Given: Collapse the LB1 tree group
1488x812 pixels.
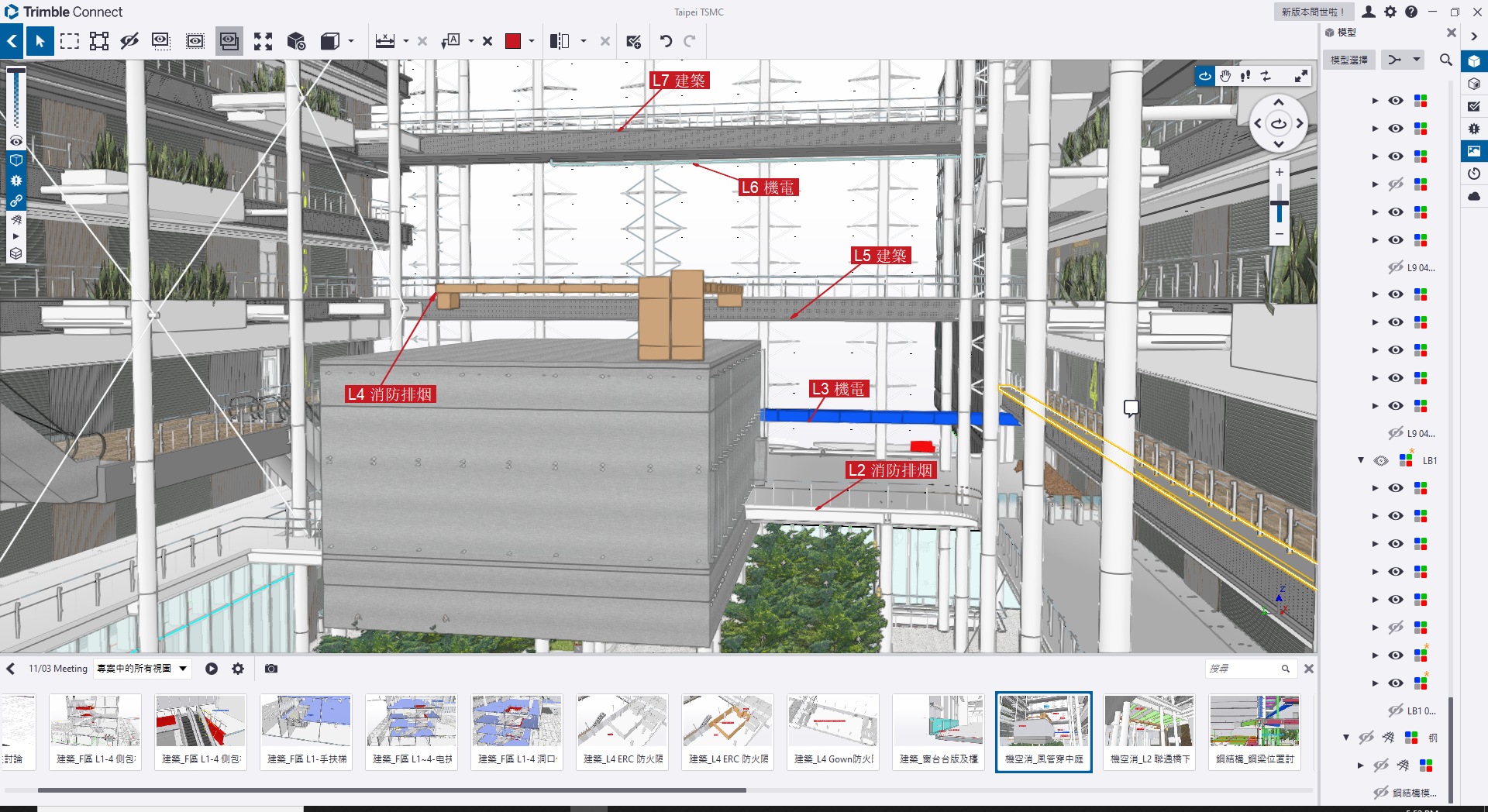Looking at the screenshot, I should (x=1361, y=460).
